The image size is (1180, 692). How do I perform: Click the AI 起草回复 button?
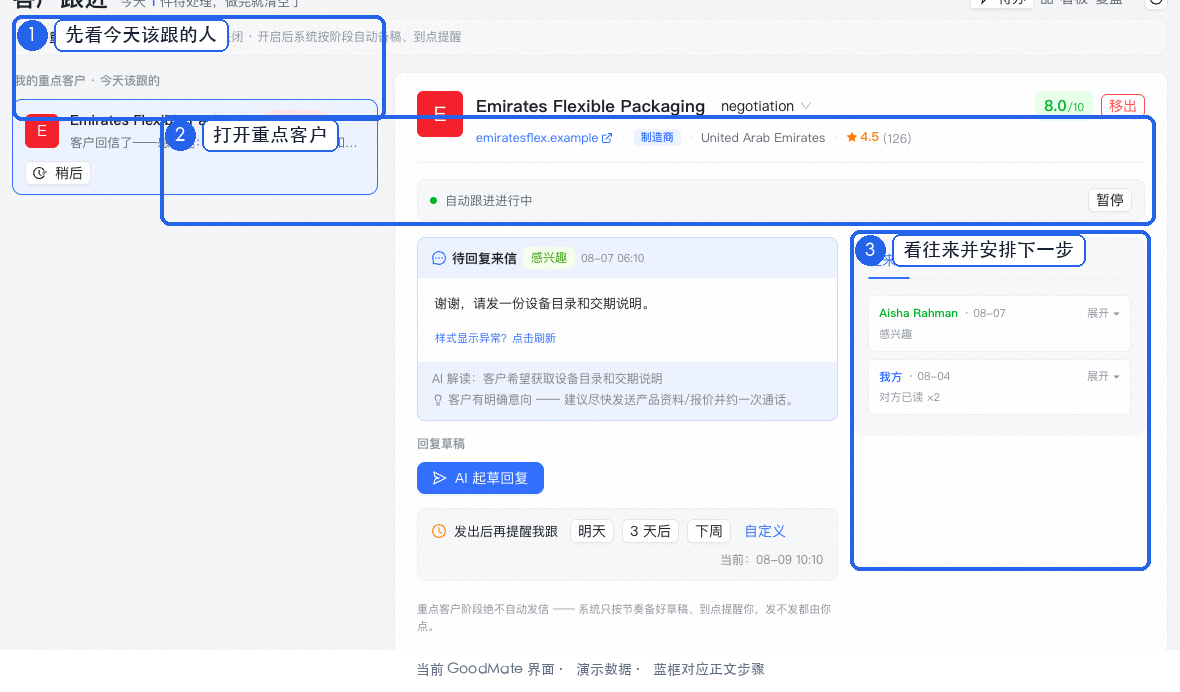click(x=480, y=478)
